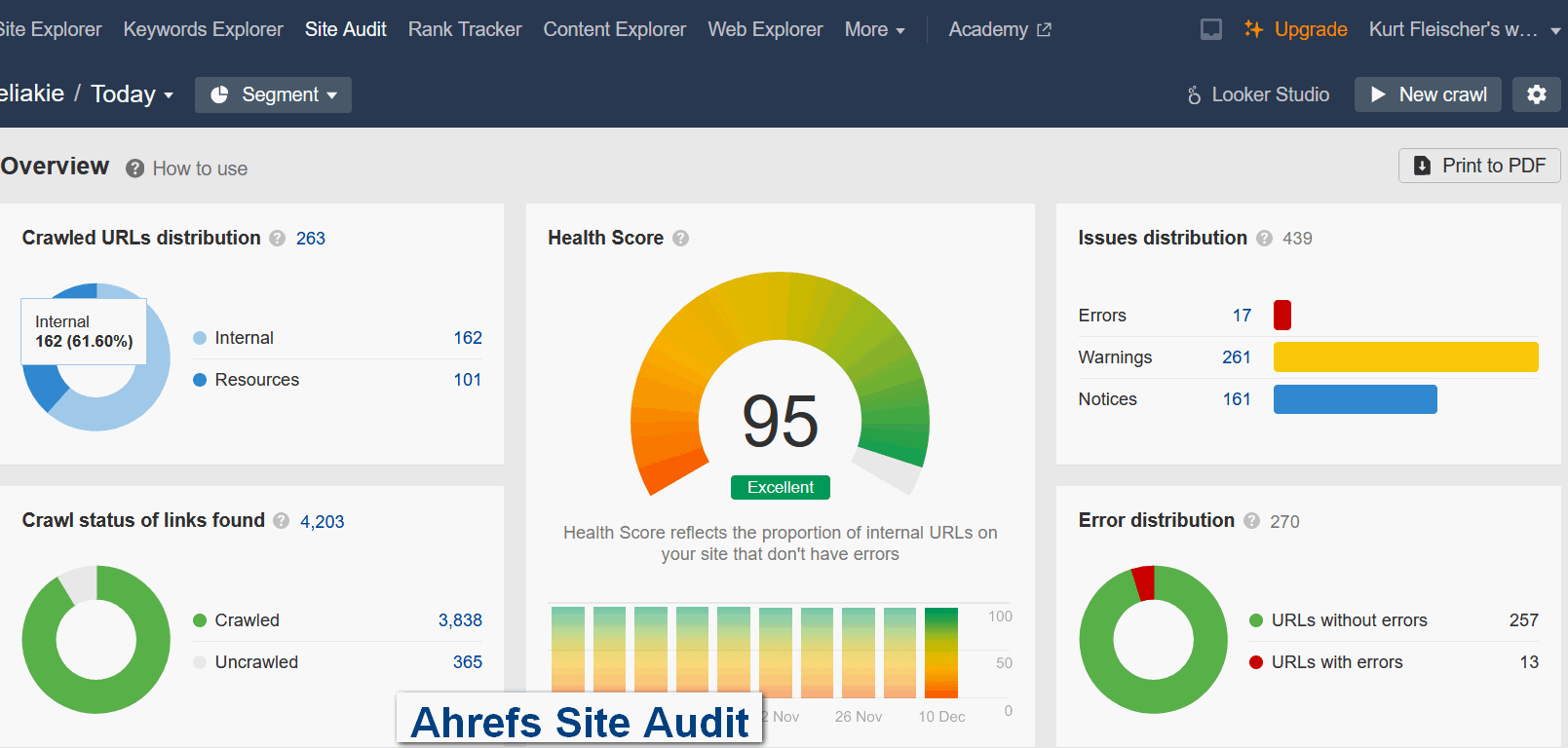This screenshot has height=748, width=1568.
Task: Click the Errors row label
Action: coord(1102,316)
